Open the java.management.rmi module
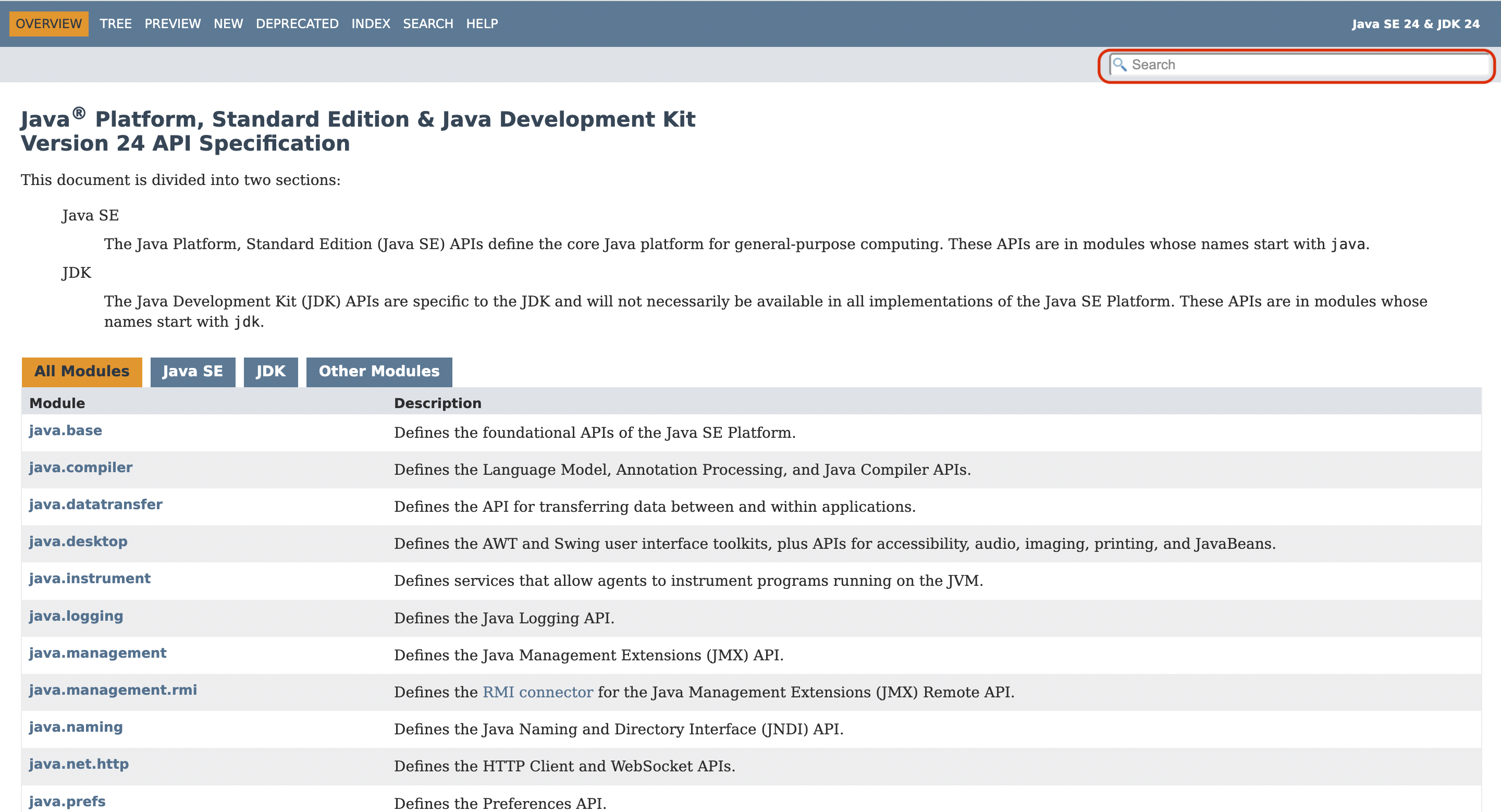Image resolution: width=1501 pixels, height=812 pixels. [113, 690]
